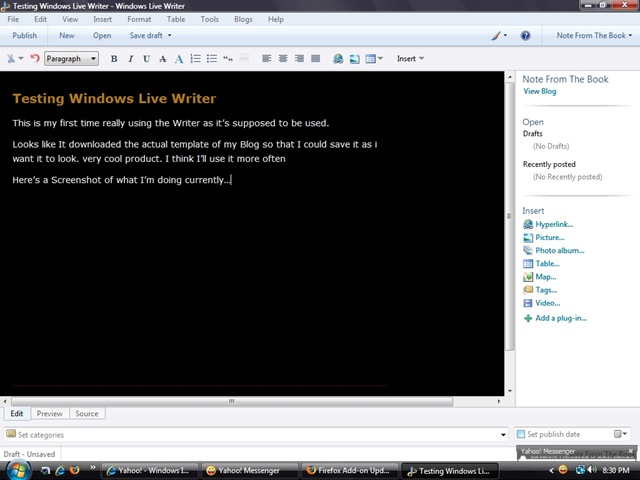Click the horizontal scrollbar thumb
This screenshot has height=480, width=640.
(x=232, y=401)
